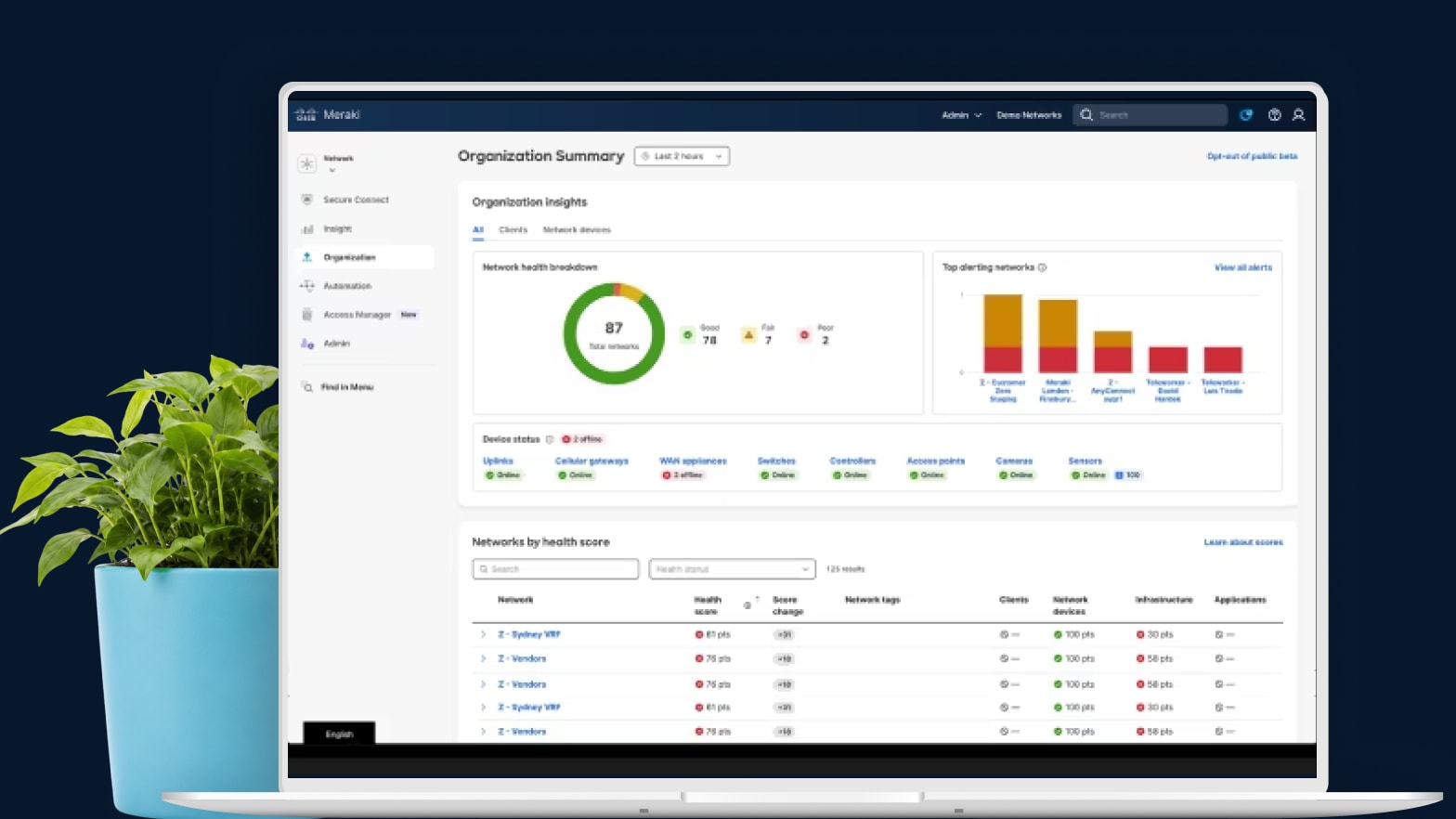Click 2 offline badge under WAN appliances
Image resolution: width=1456 pixels, height=819 pixels.
(x=682, y=475)
